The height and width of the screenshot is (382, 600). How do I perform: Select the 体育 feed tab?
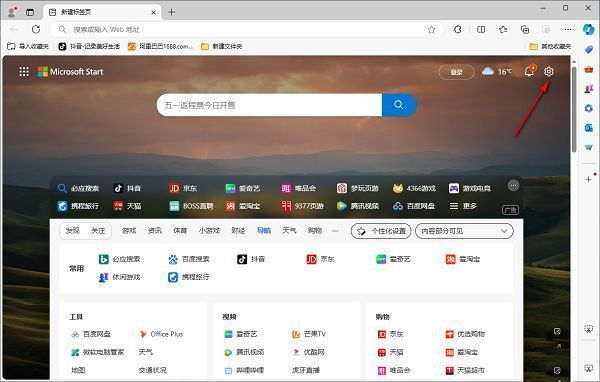point(180,230)
